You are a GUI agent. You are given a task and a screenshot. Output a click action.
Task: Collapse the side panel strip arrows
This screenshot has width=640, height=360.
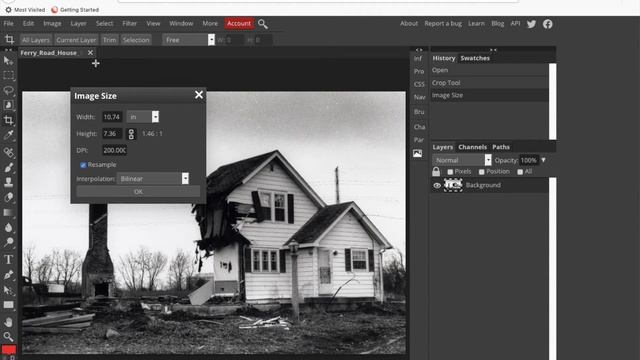pos(419,50)
